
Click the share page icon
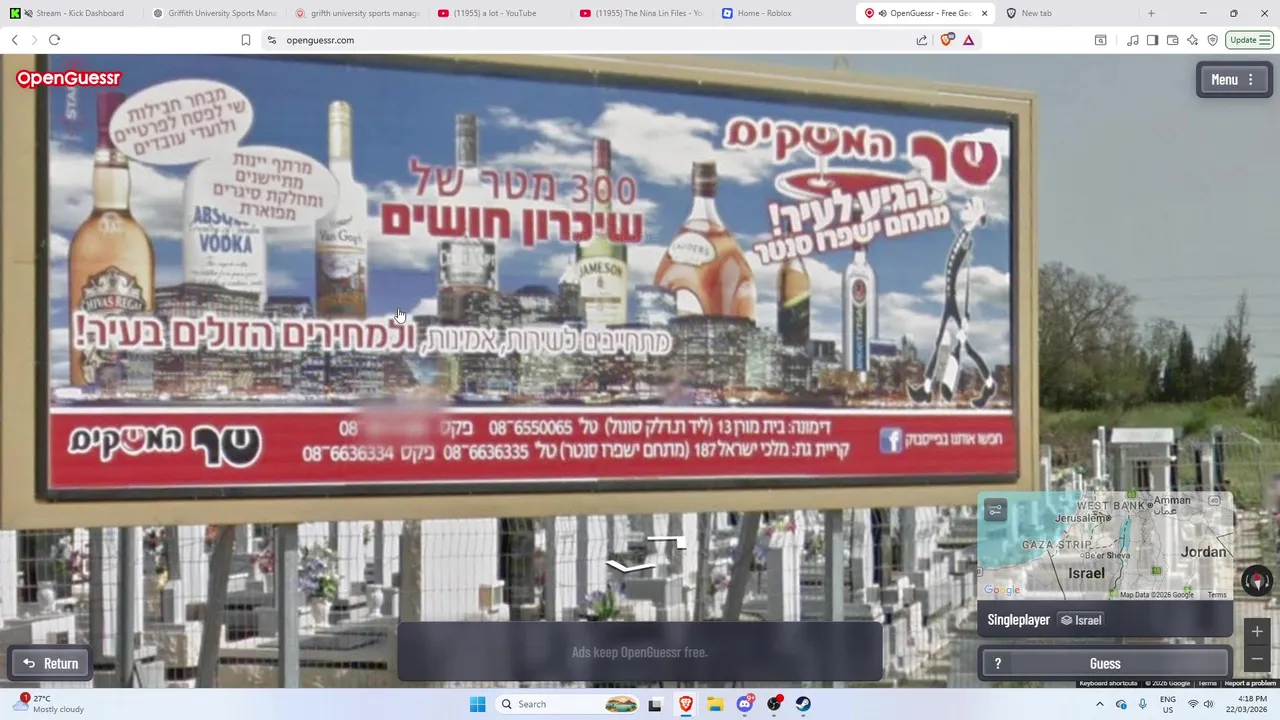921,40
